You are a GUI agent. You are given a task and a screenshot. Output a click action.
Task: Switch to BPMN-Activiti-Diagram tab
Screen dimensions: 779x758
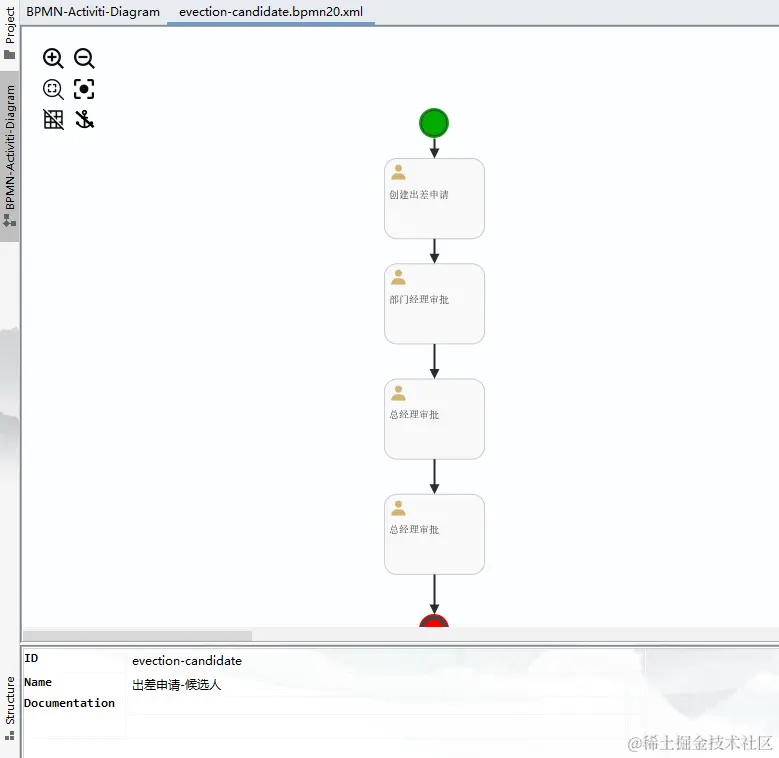[x=93, y=12]
